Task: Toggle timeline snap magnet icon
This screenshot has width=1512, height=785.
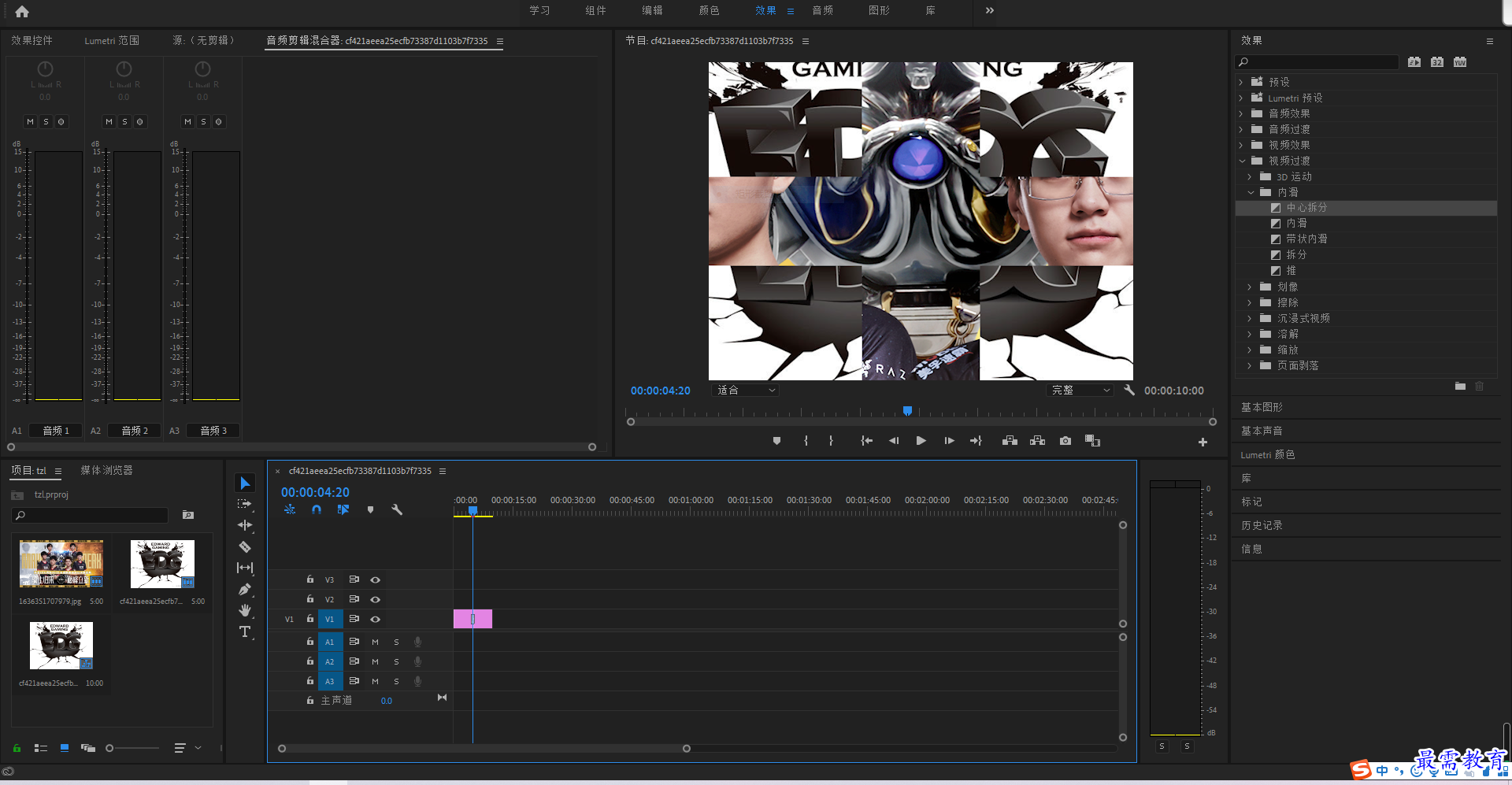Action: [x=317, y=509]
